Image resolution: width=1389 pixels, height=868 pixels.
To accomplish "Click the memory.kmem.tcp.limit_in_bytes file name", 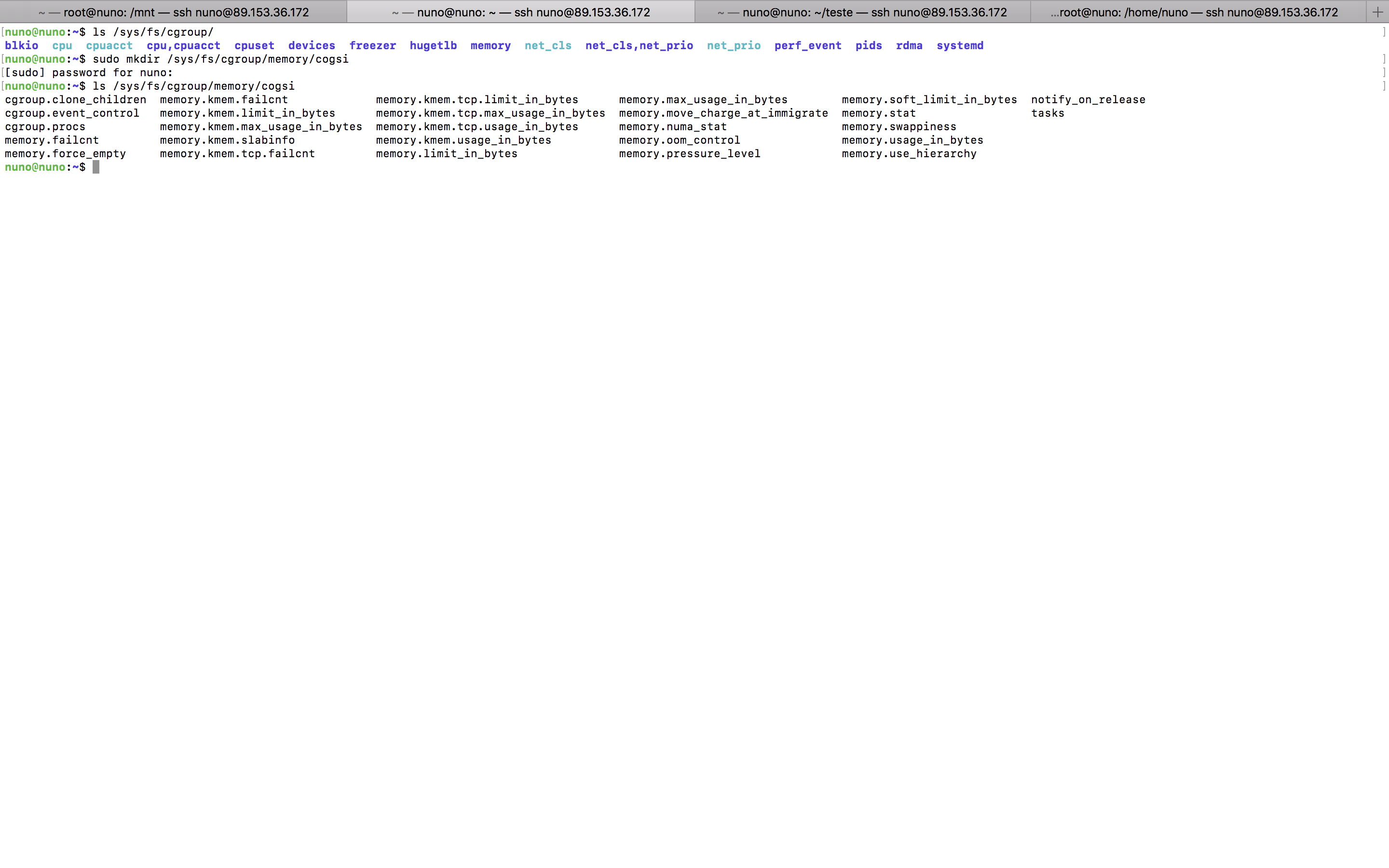I will 477,99.
